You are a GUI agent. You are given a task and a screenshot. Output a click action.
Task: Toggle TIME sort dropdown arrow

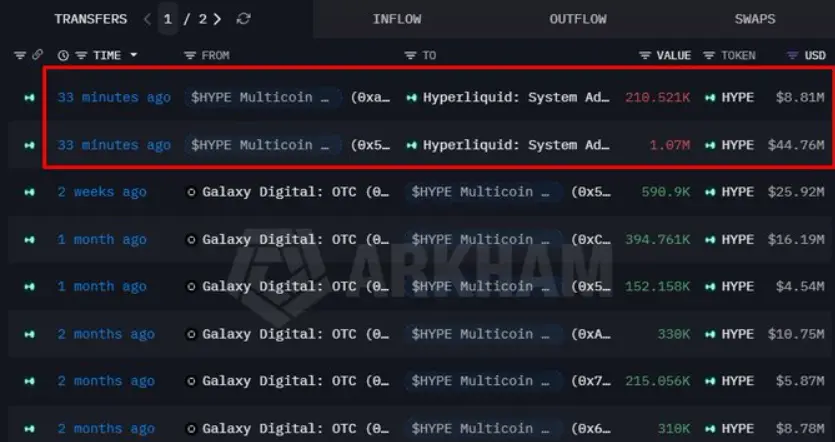[134, 55]
